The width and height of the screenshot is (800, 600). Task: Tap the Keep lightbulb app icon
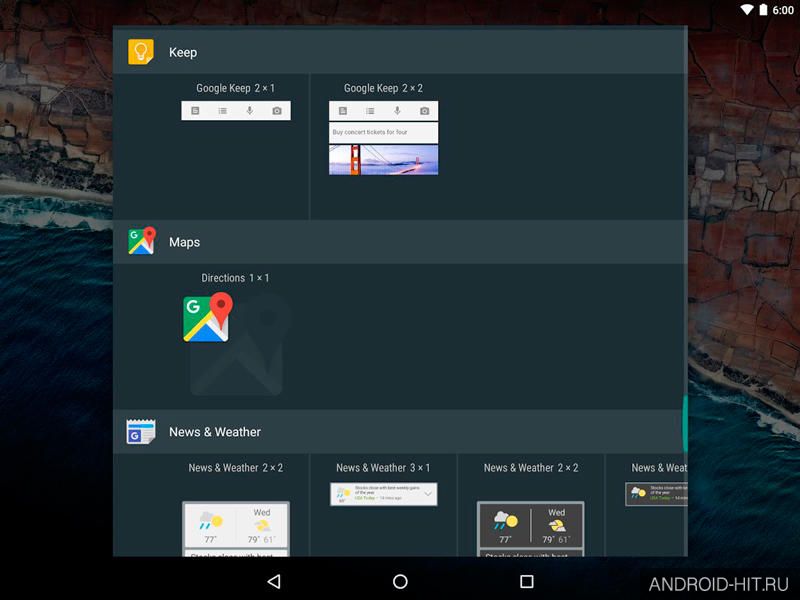click(x=141, y=52)
